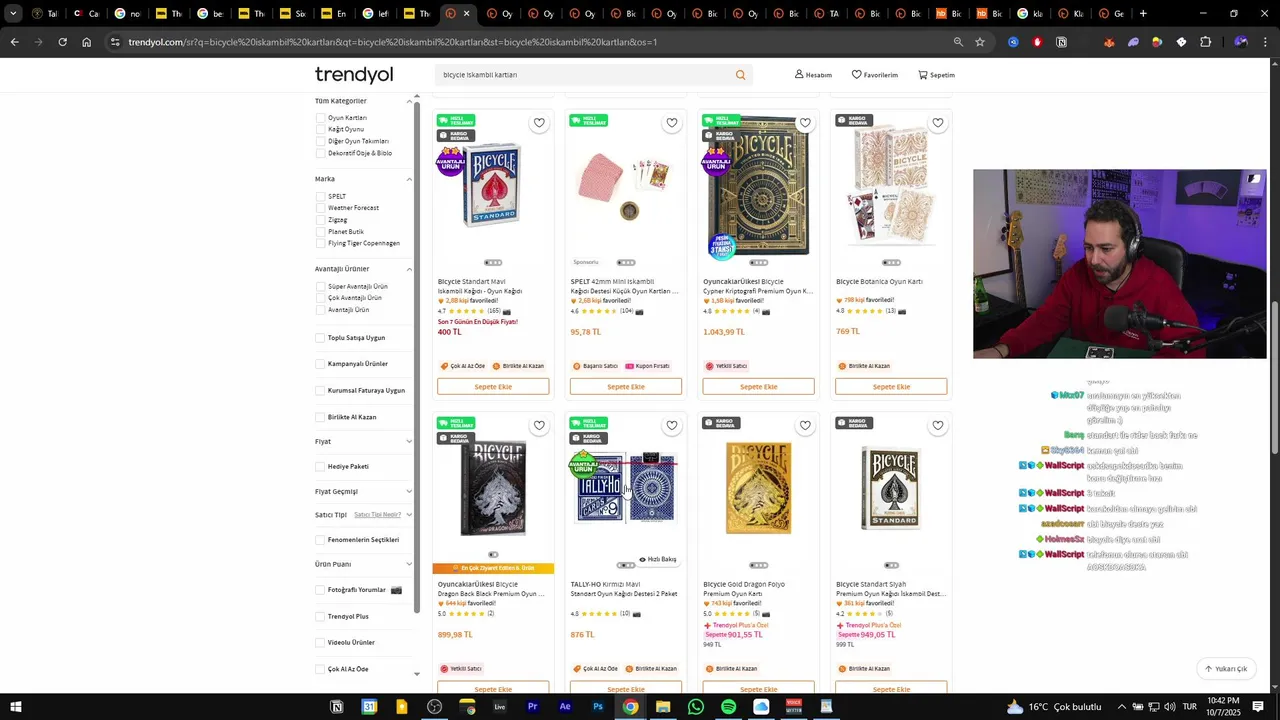The width and height of the screenshot is (1280, 720).
Task: Expand the Ürün Puanı section
Action: [x=409, y=565]
